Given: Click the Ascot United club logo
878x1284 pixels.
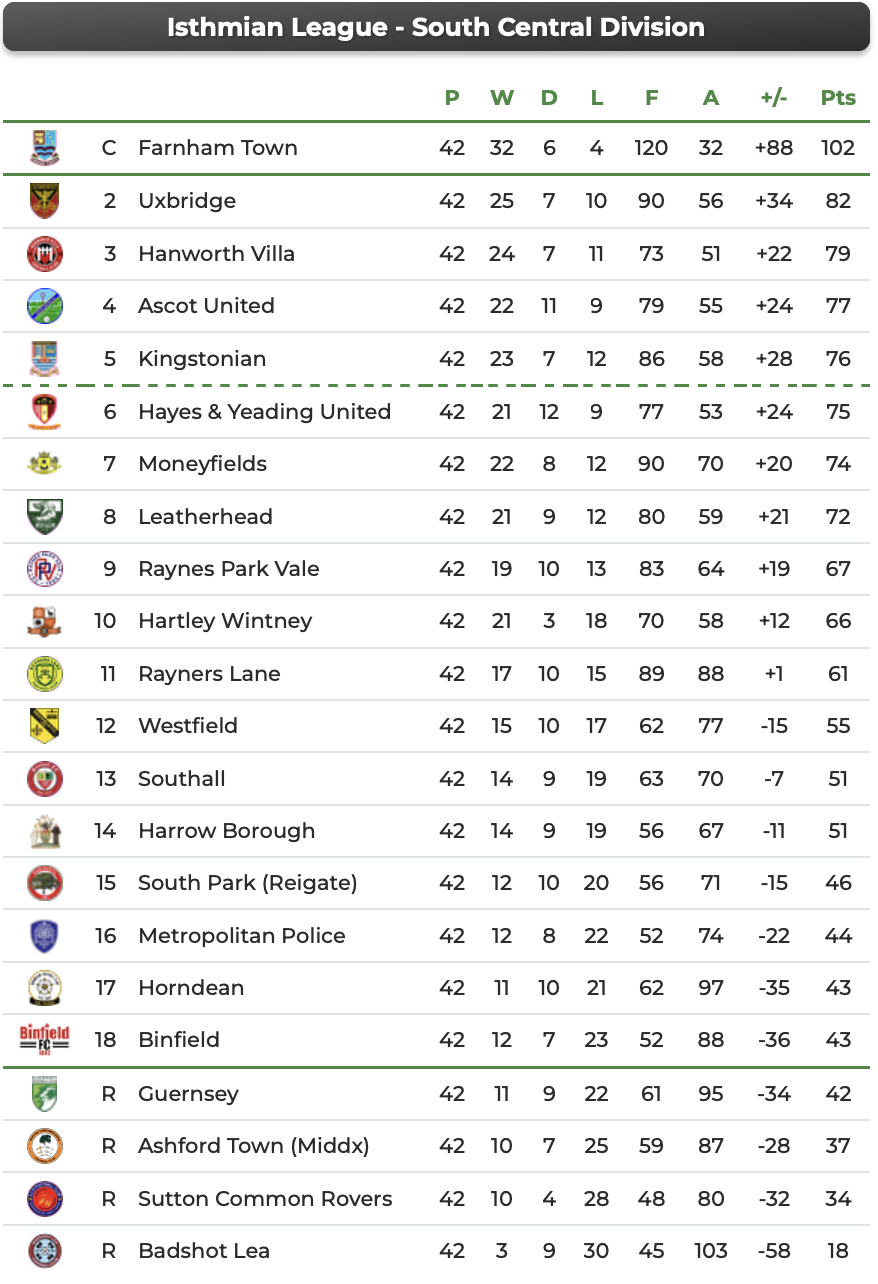Looking at the screenshot, I should tap(44, 306).
